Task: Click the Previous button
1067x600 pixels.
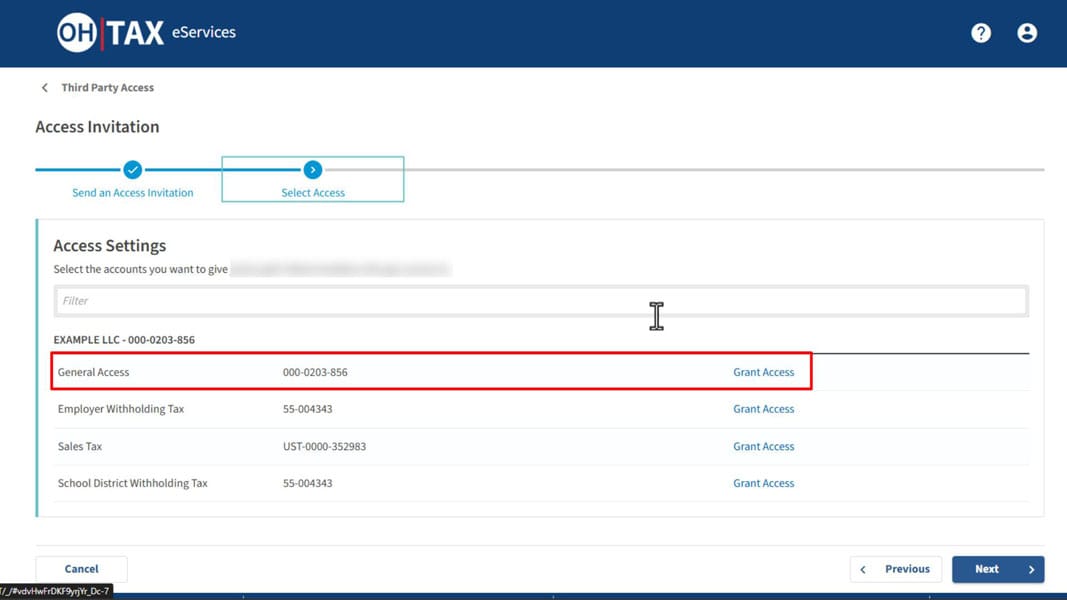Action: click(896, 569)
